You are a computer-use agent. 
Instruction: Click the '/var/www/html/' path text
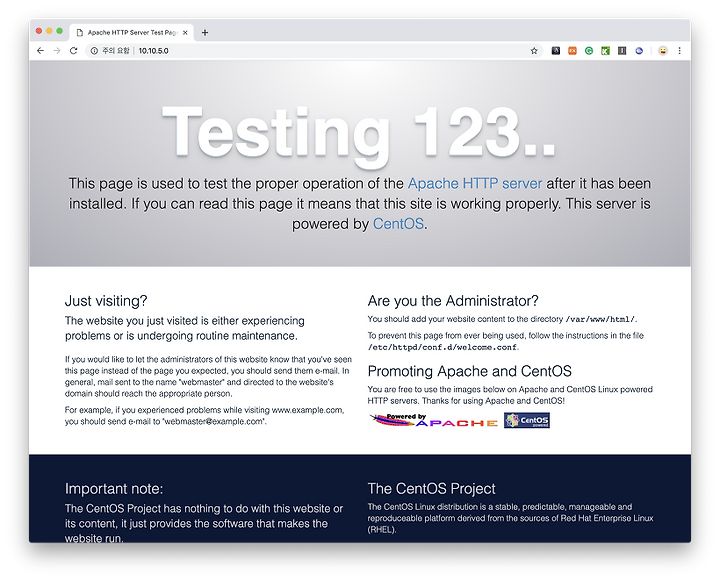600,319
